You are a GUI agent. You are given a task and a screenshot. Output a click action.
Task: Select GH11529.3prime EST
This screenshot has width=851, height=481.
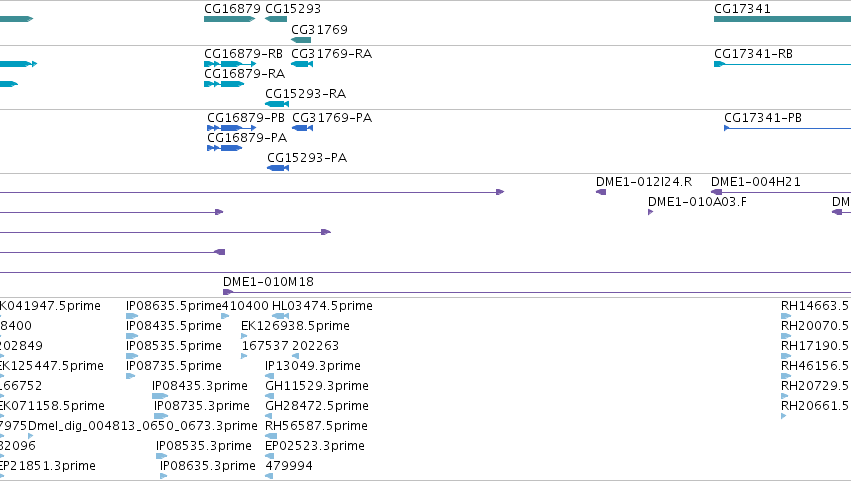click(x=269, y=396)
